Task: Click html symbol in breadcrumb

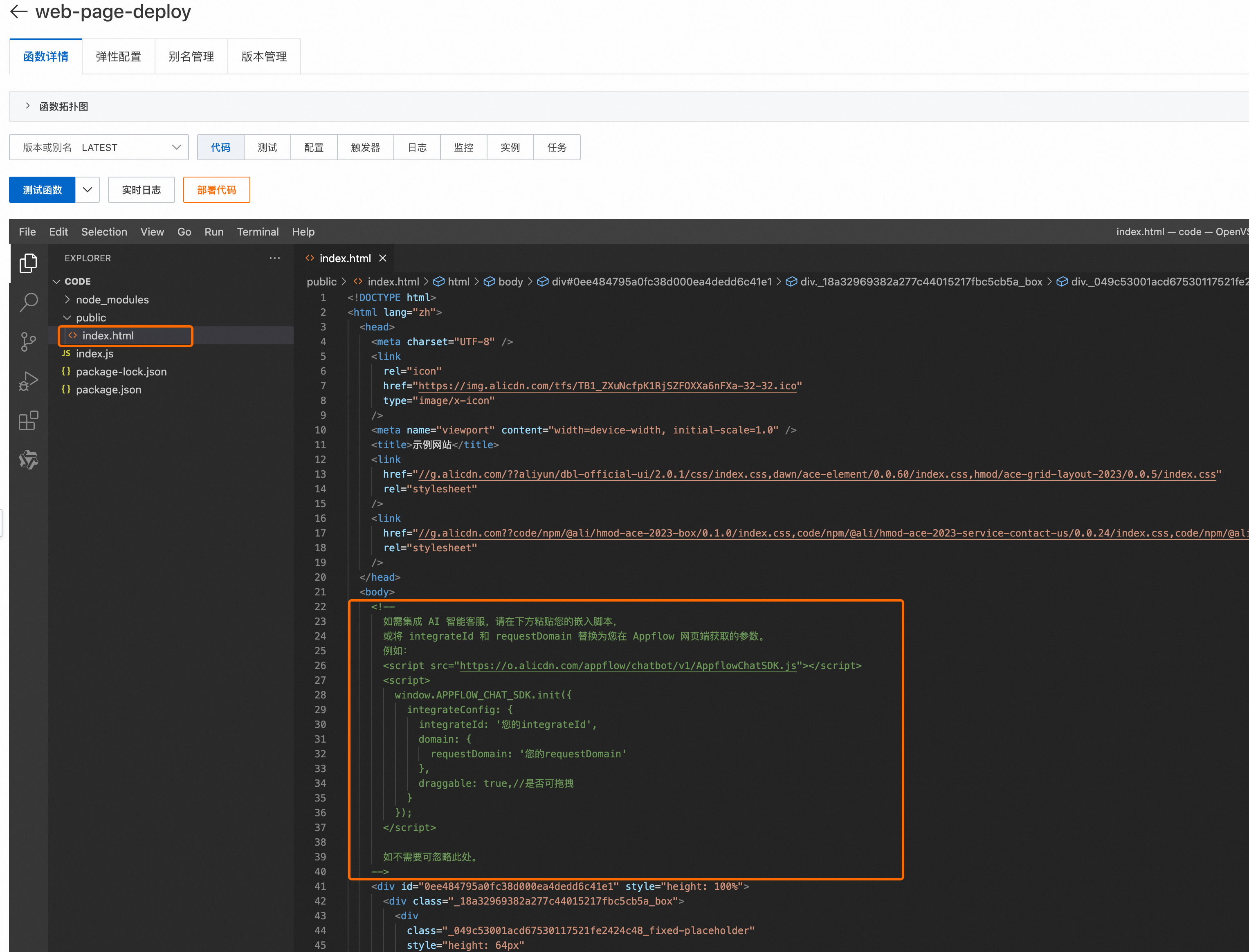Action: tap(451, 282)
